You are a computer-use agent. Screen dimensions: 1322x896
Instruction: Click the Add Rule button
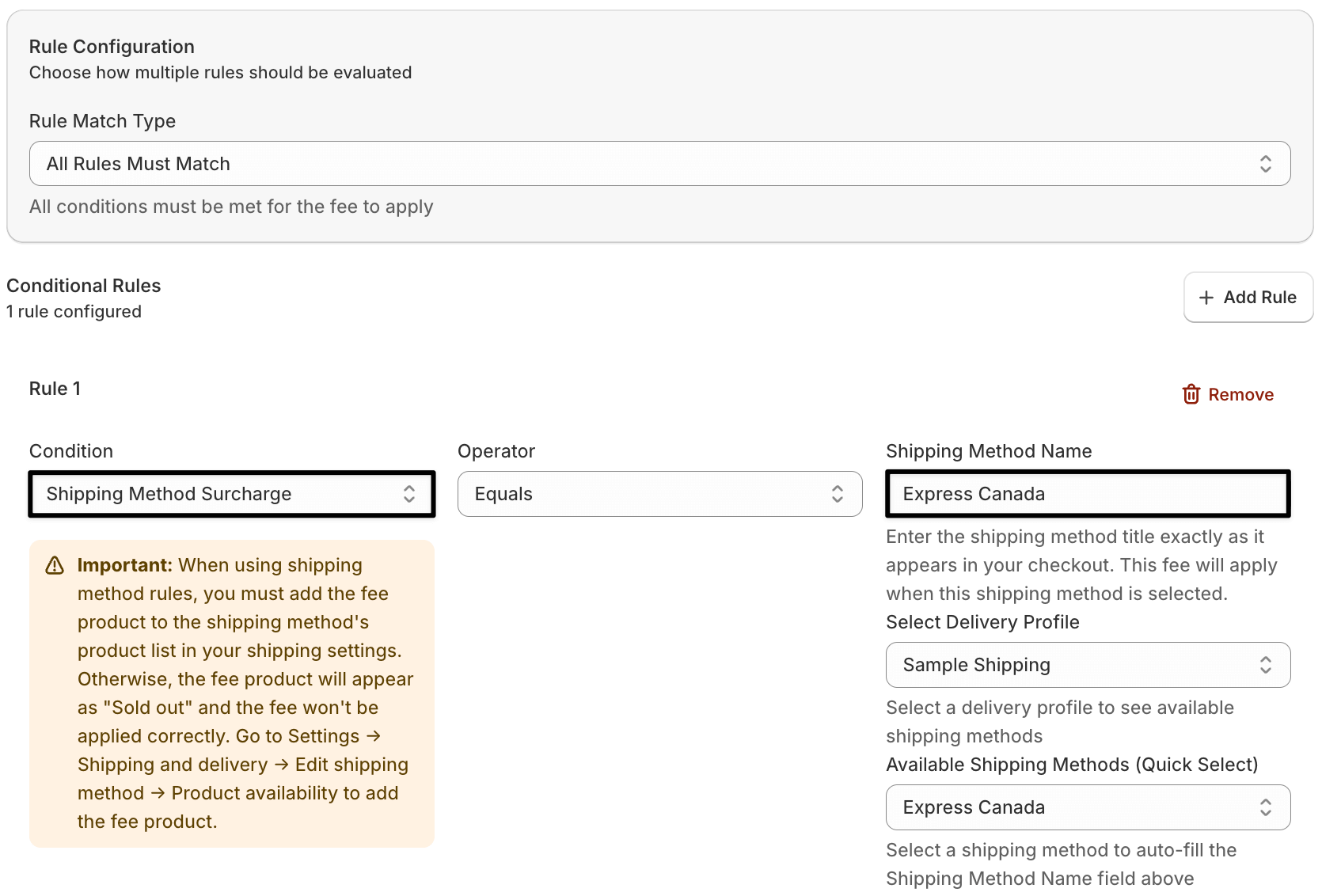[1248, 297]
